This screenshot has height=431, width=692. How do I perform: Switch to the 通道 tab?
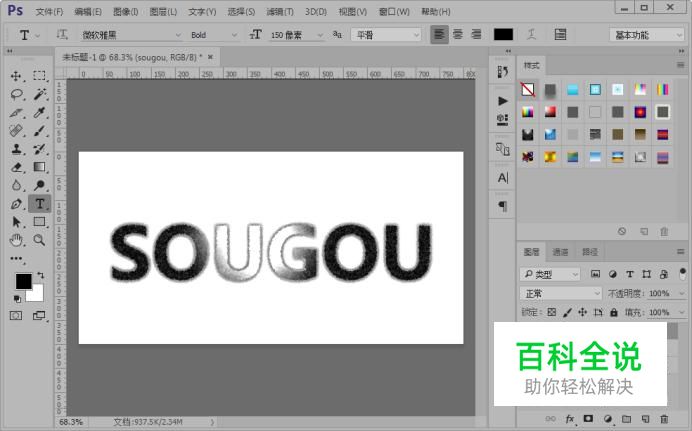pos(560,252)
